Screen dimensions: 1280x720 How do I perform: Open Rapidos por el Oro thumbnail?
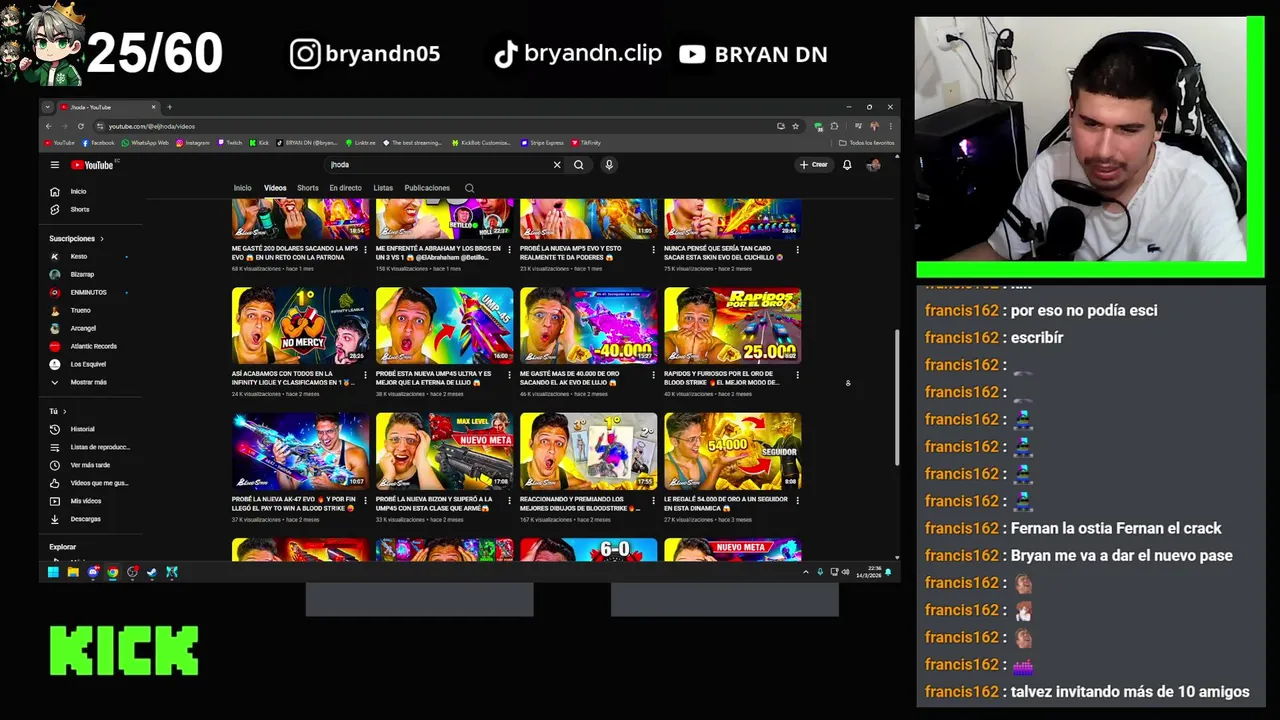click(x=732, y=326)
